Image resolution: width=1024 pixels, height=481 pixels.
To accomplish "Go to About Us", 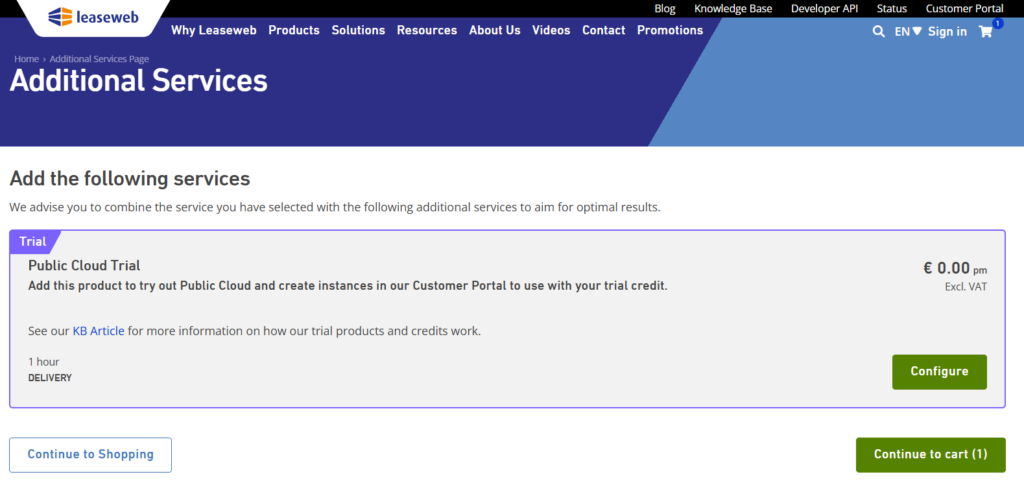I will coord(494,30).
